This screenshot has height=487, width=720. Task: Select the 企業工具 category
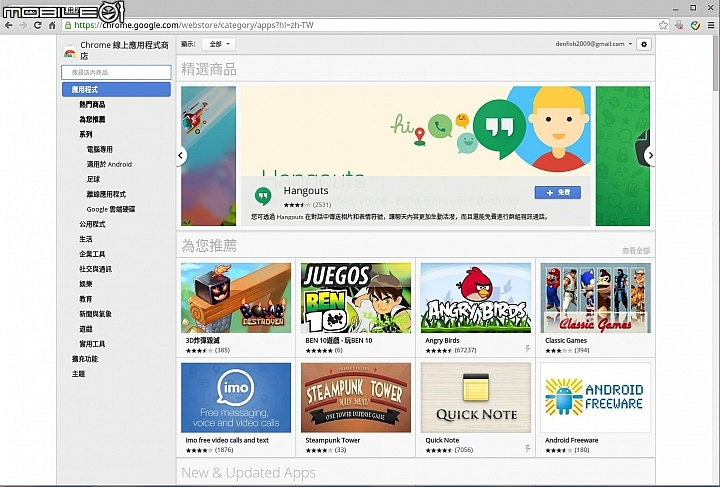[92, 254]
